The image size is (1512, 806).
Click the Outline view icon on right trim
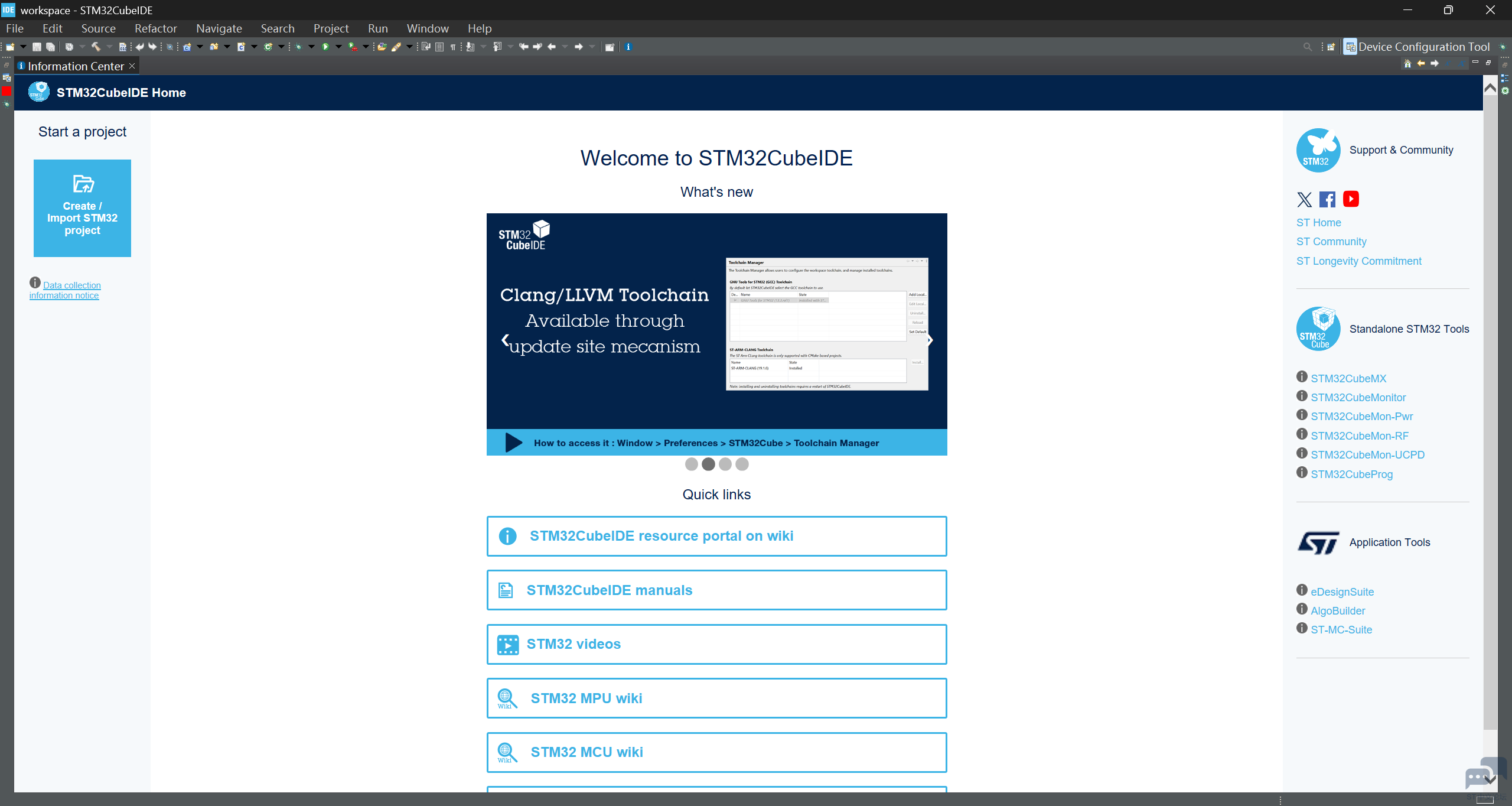tap(1504, 78)
